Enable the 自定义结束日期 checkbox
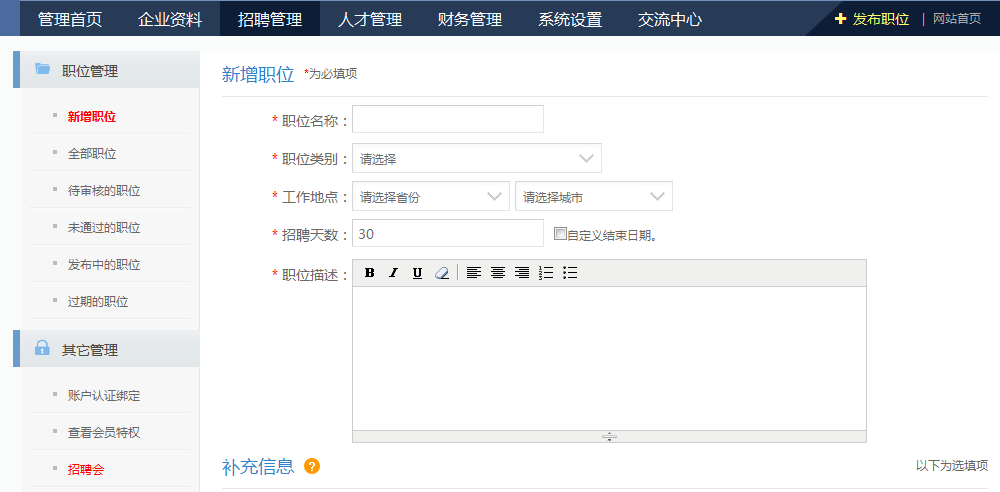 click(560, 234)
